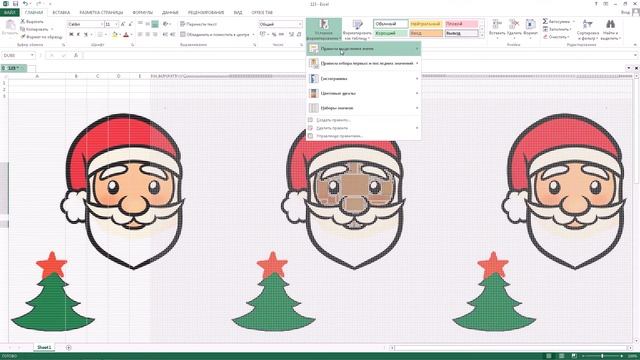640x360 pixels.
Task: Toggle underline formatting
Action: click(86, 35)
